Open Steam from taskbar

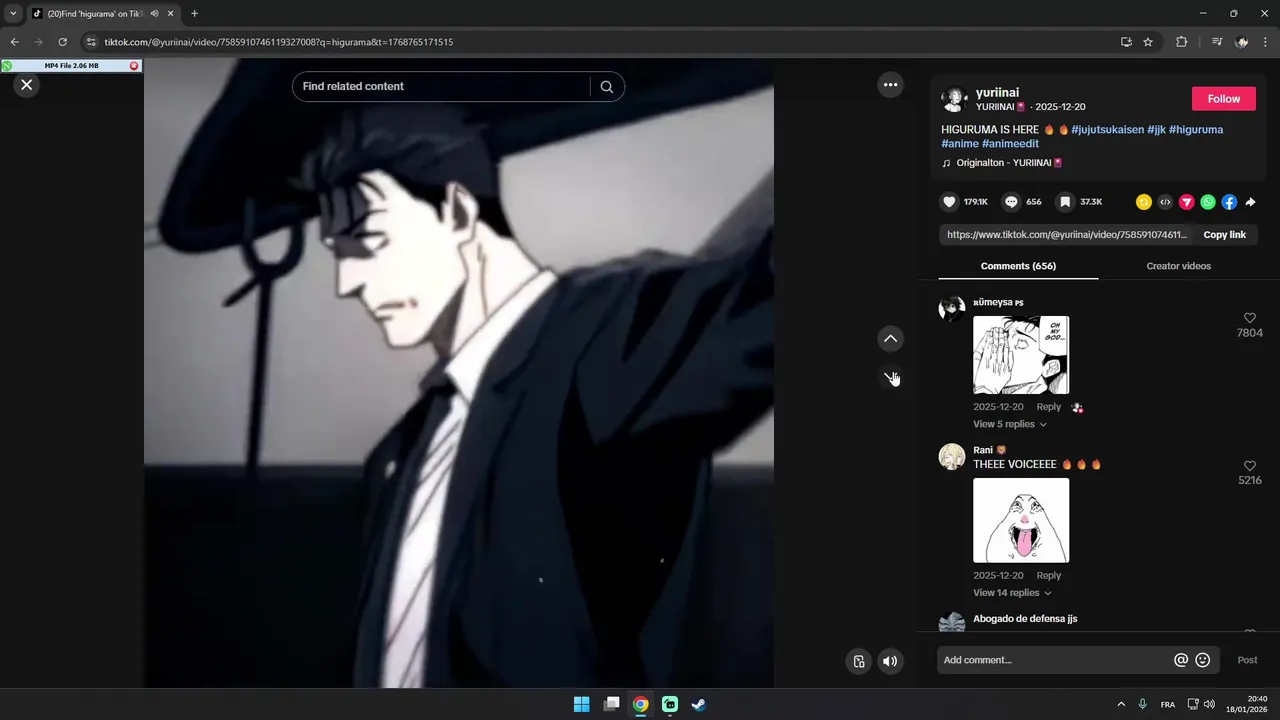click(699, 704)
